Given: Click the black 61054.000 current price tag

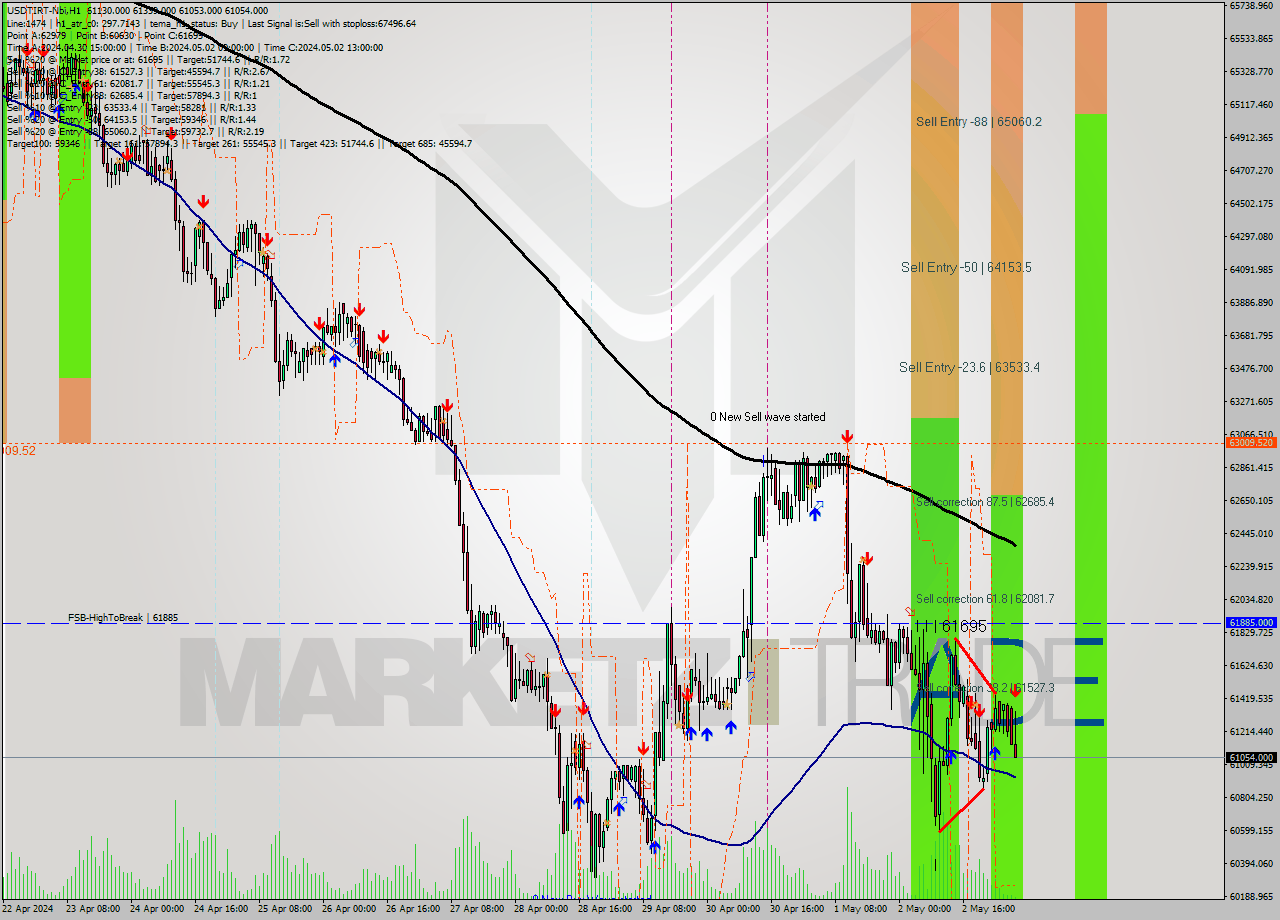Looking at the screenshot, I should (1250, 758).
